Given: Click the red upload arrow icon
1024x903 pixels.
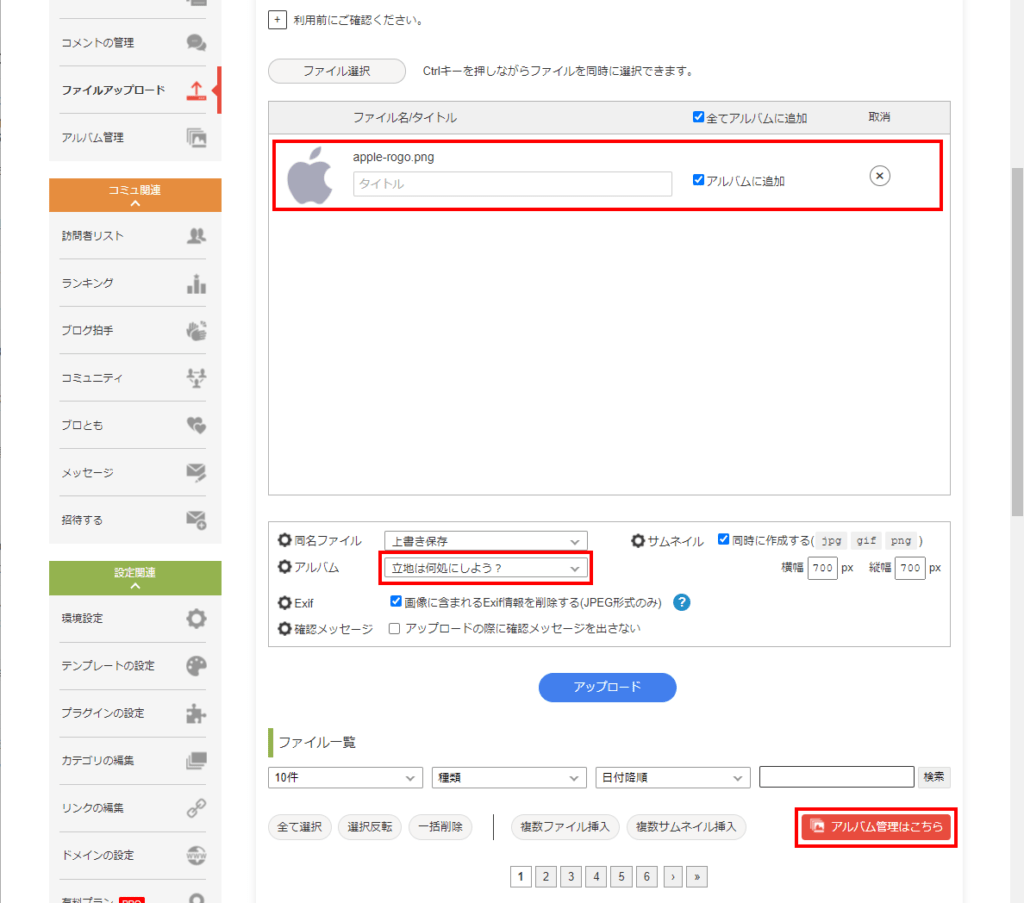Looking at the screenshot, I should pos(196,90).
